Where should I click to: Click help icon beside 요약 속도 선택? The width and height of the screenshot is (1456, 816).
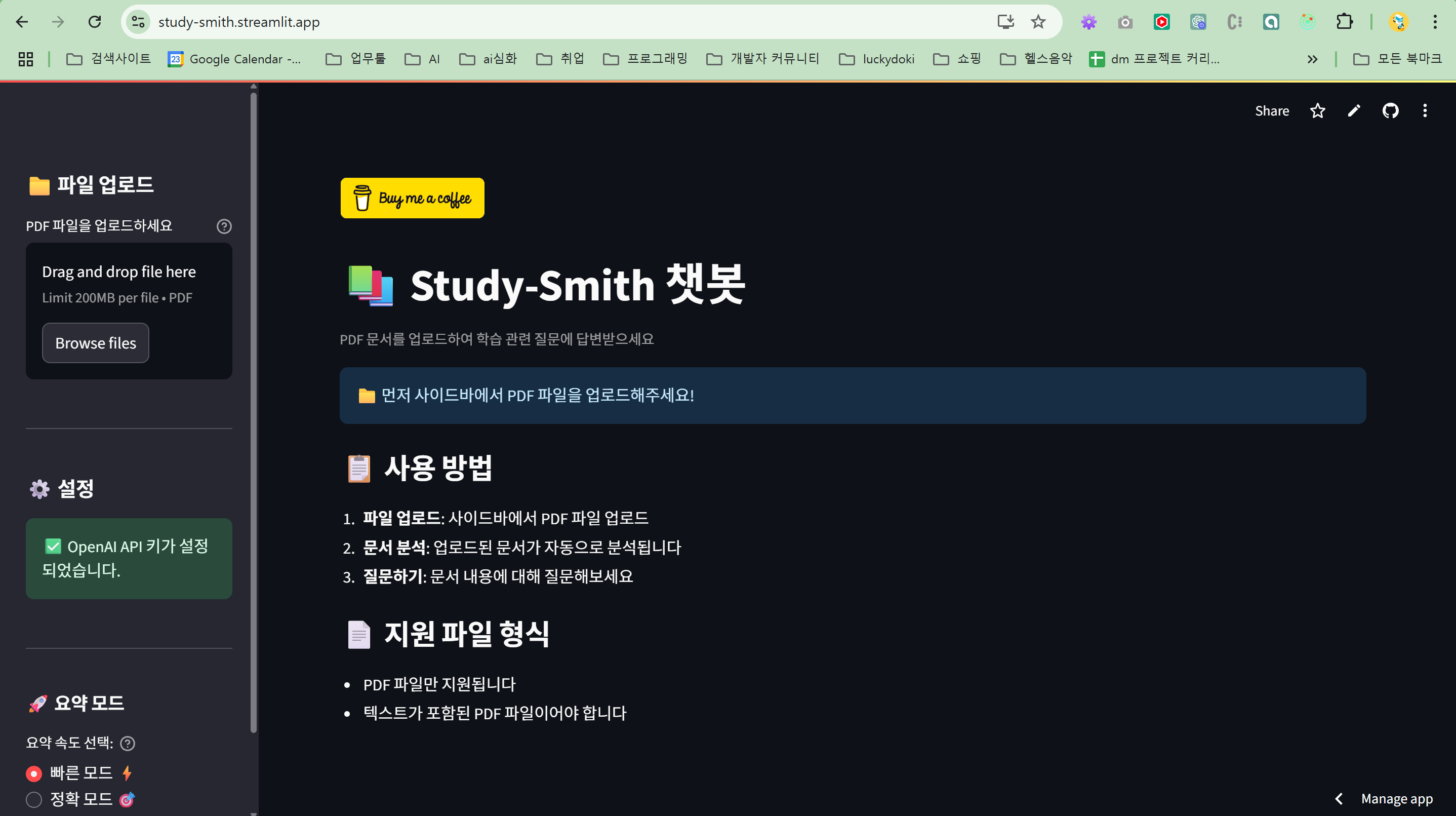pos(128,743)
